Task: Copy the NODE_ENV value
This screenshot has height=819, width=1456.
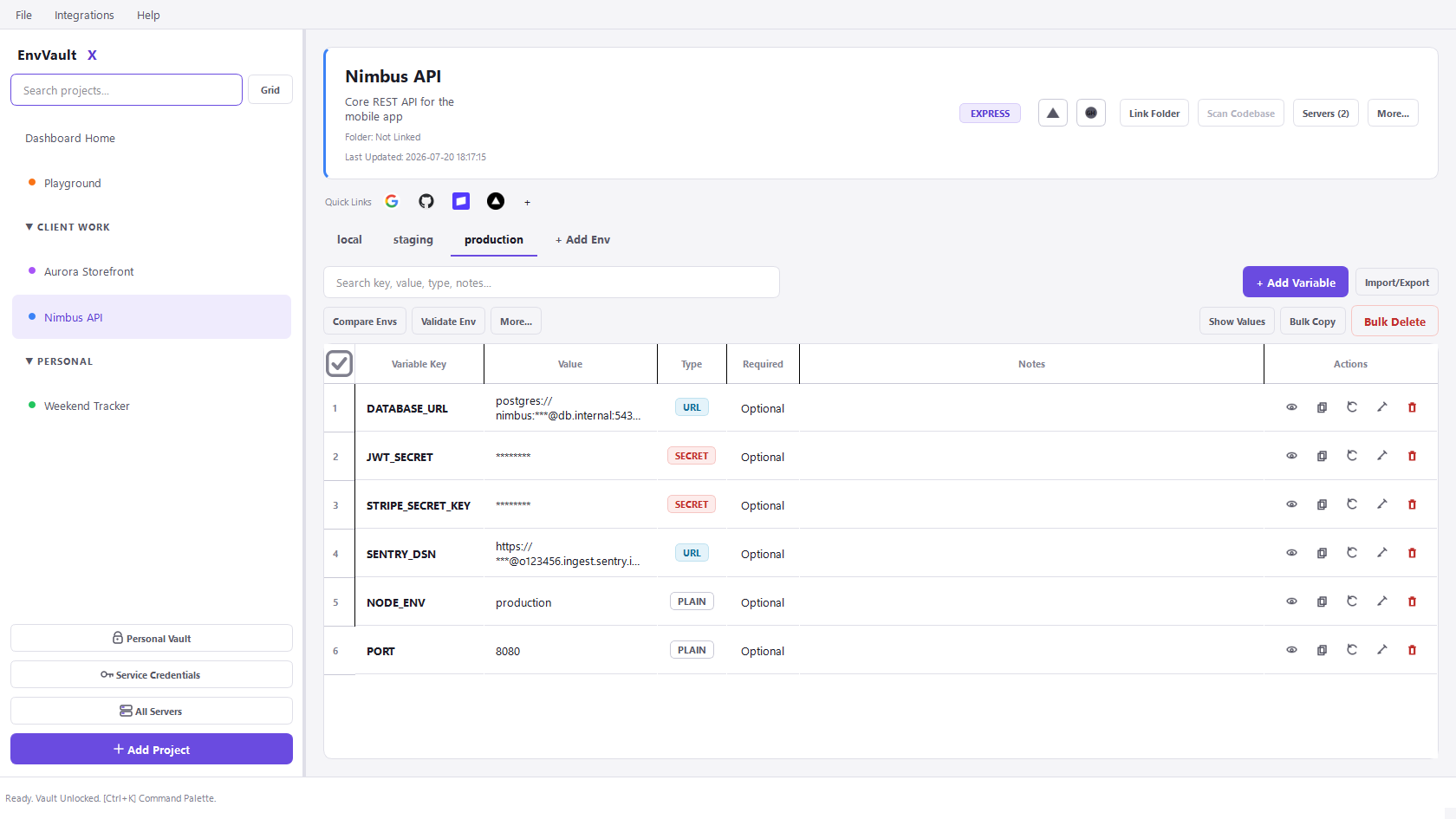Action: coord(1322,601)
